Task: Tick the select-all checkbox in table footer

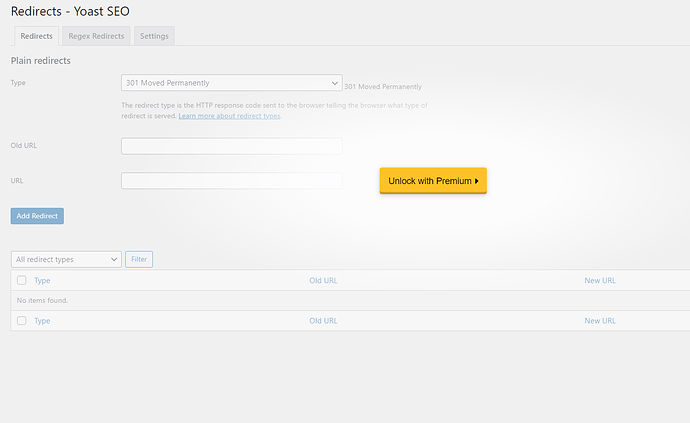Action: click(22, 321)
